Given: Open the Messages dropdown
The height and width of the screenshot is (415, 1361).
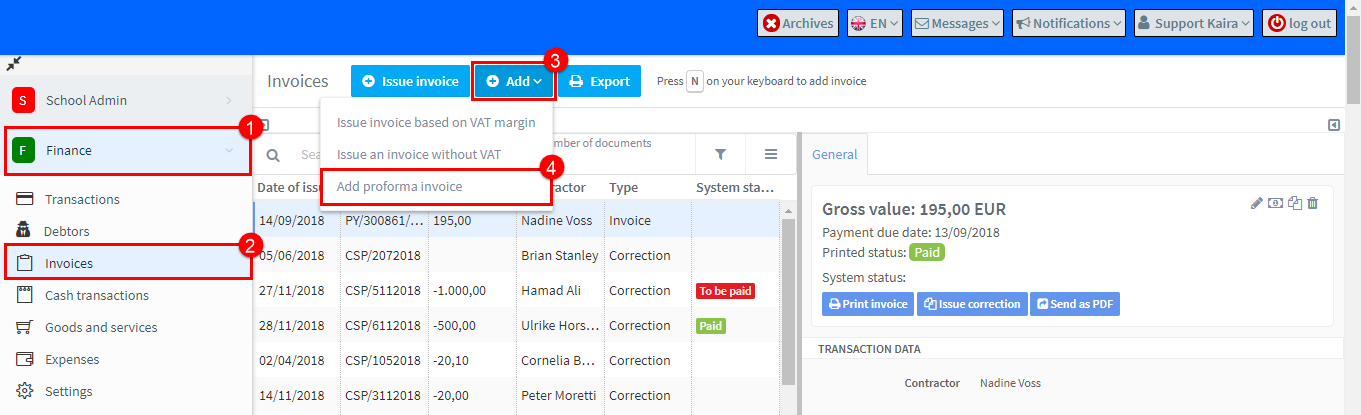Looking at the screenshot, I should coord(957,23).
